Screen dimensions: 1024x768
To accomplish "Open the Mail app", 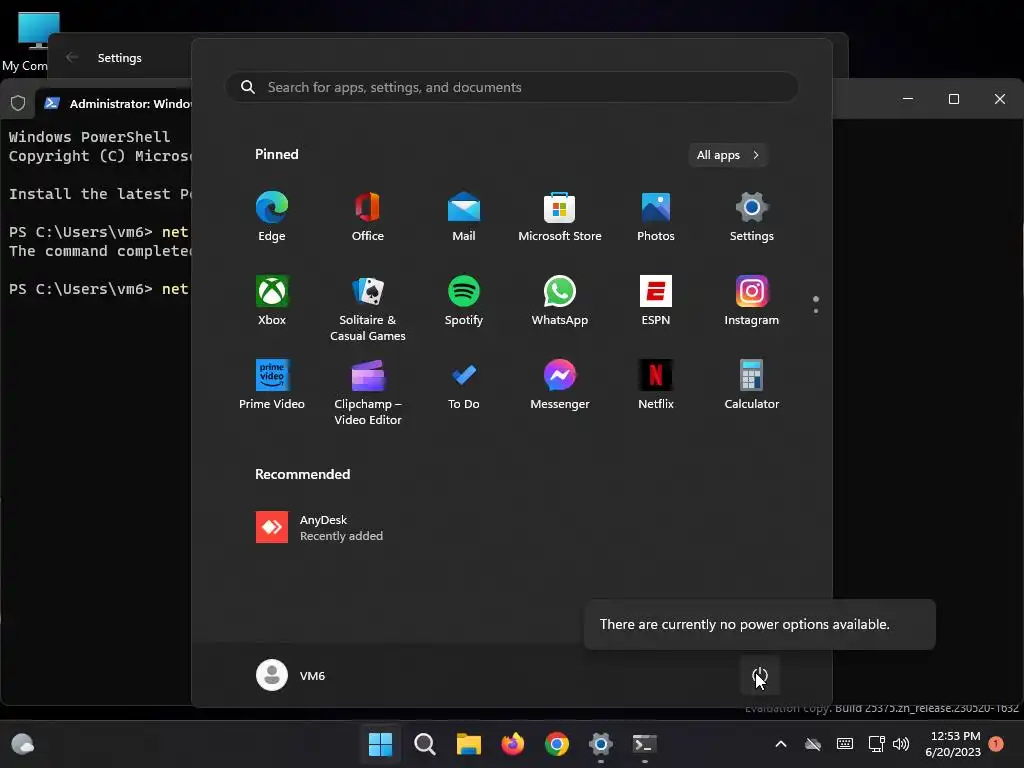I will 464,216.
